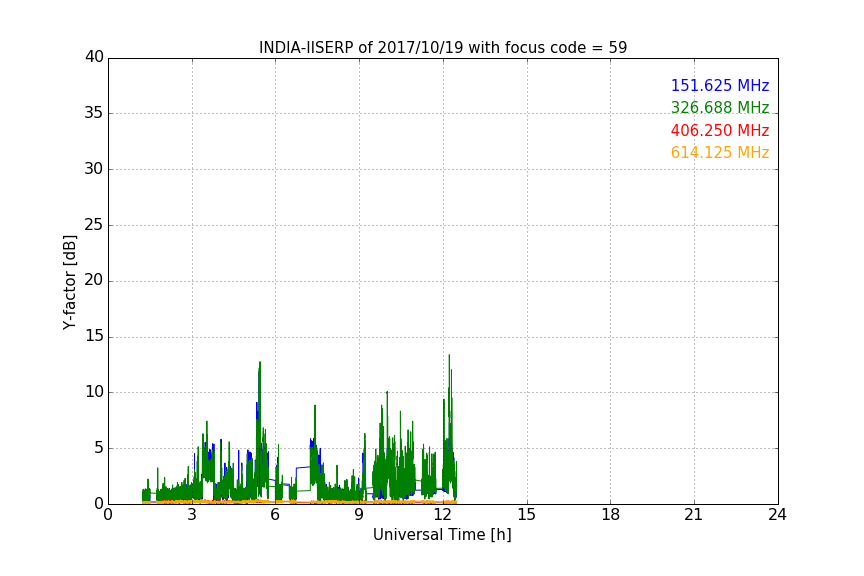864x576 pixels.
Task: Click the x-axis tick value 3
Action: tap(192, 515)
